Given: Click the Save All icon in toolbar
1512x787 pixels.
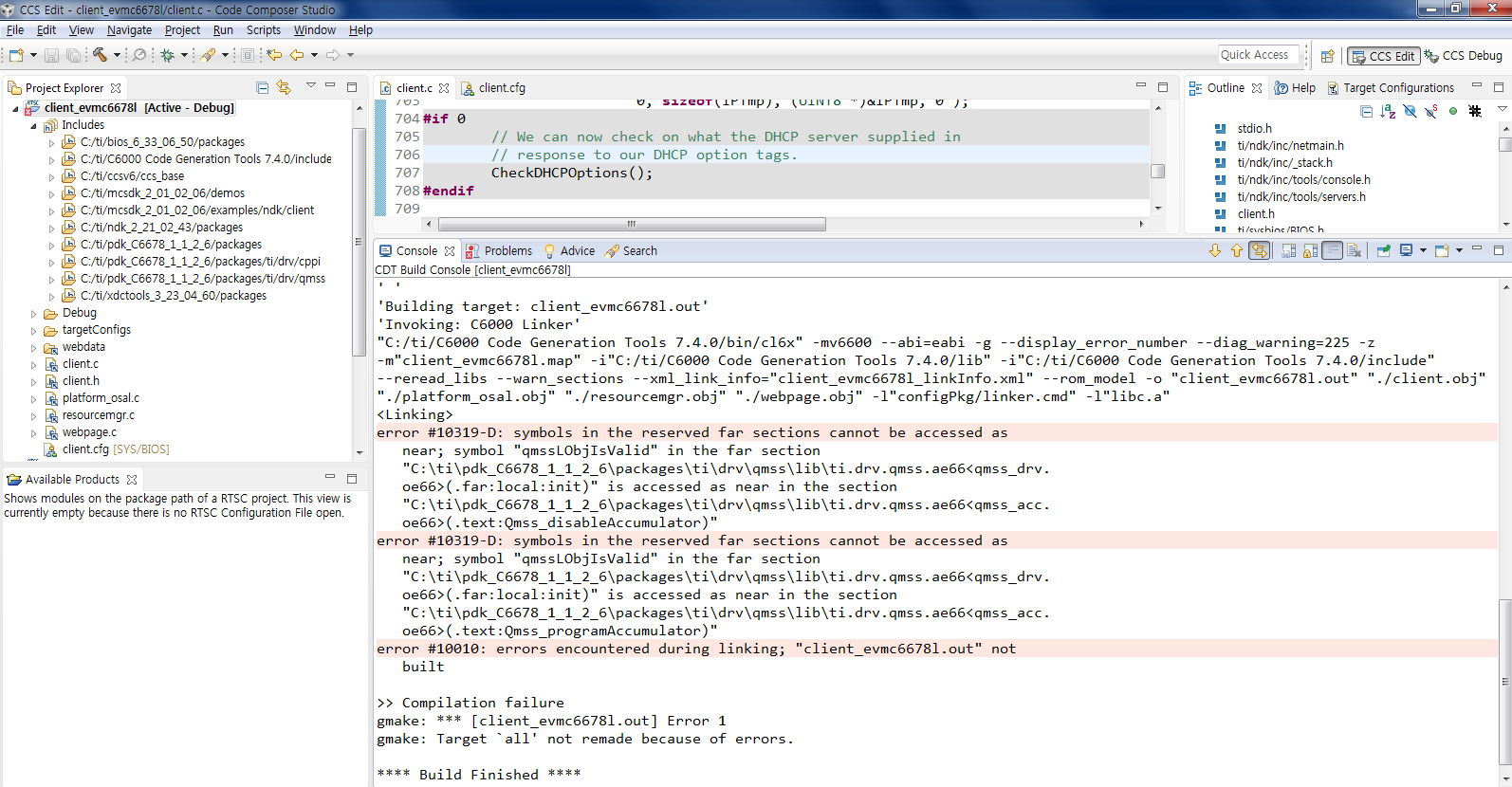Looking at the screenshot, I should click(73, 55).
